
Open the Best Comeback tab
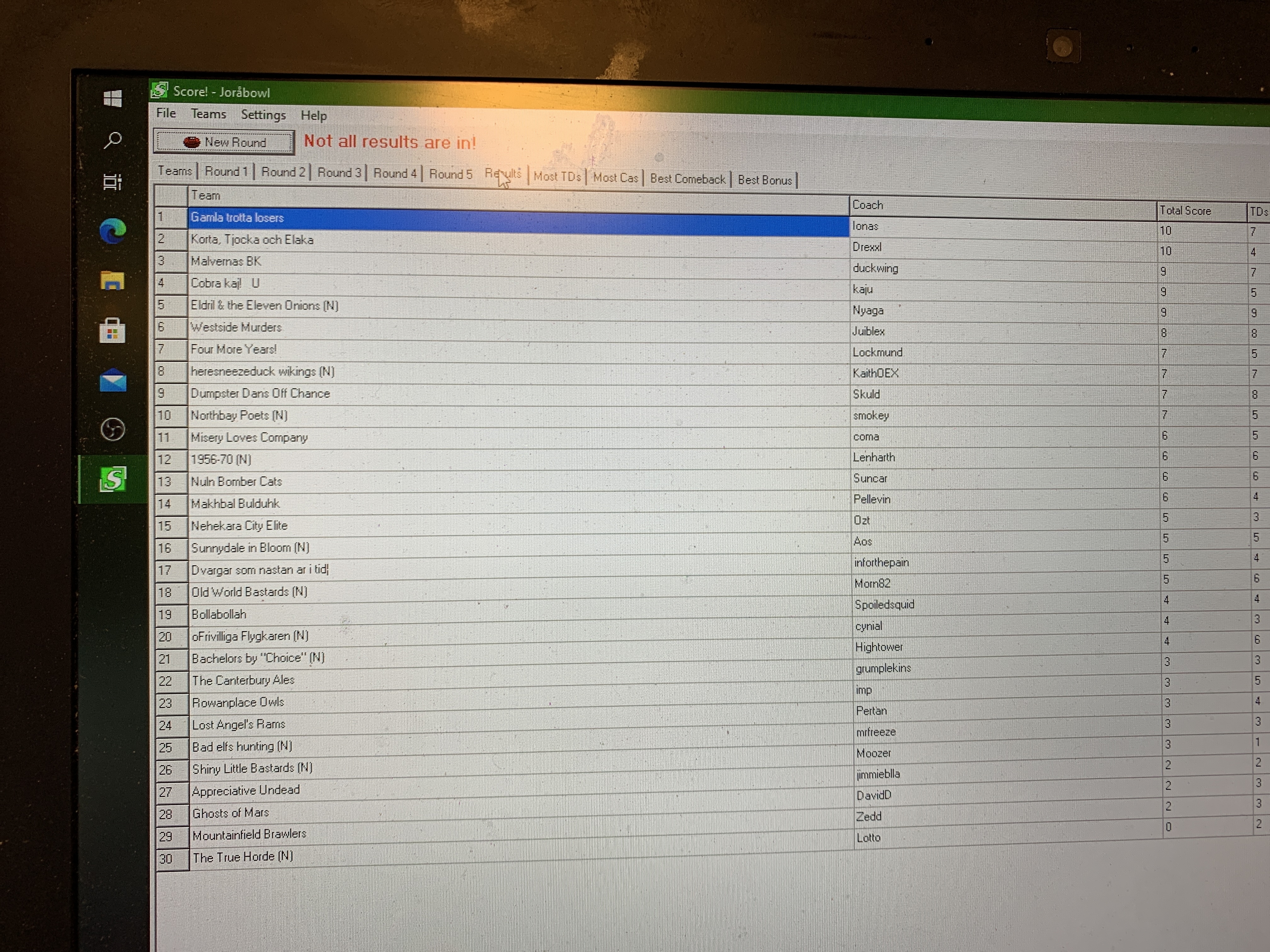tap(687, 179)
